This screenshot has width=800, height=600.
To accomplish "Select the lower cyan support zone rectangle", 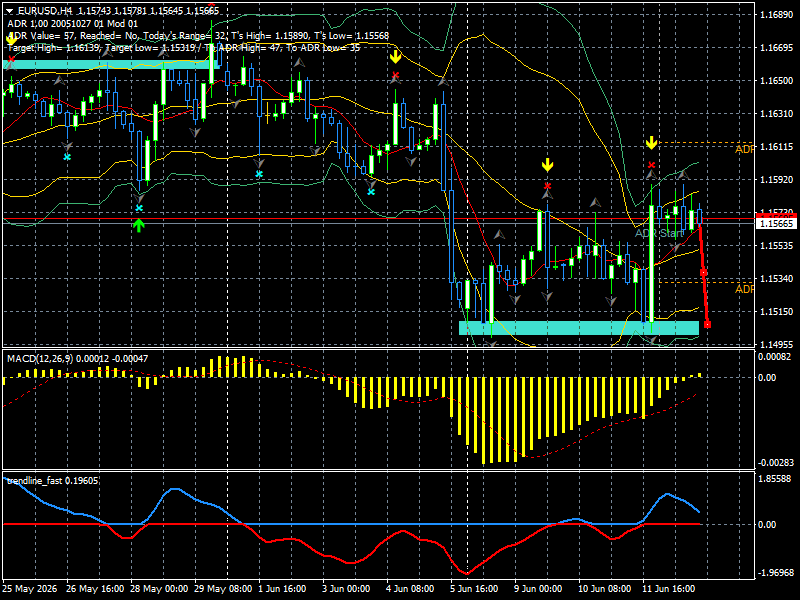I will point(579,328).
